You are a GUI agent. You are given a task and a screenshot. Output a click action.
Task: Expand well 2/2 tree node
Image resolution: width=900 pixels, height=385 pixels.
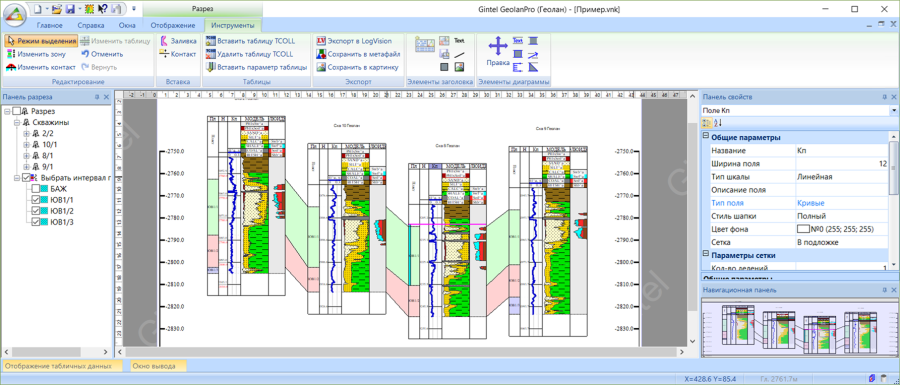point(26,134)
